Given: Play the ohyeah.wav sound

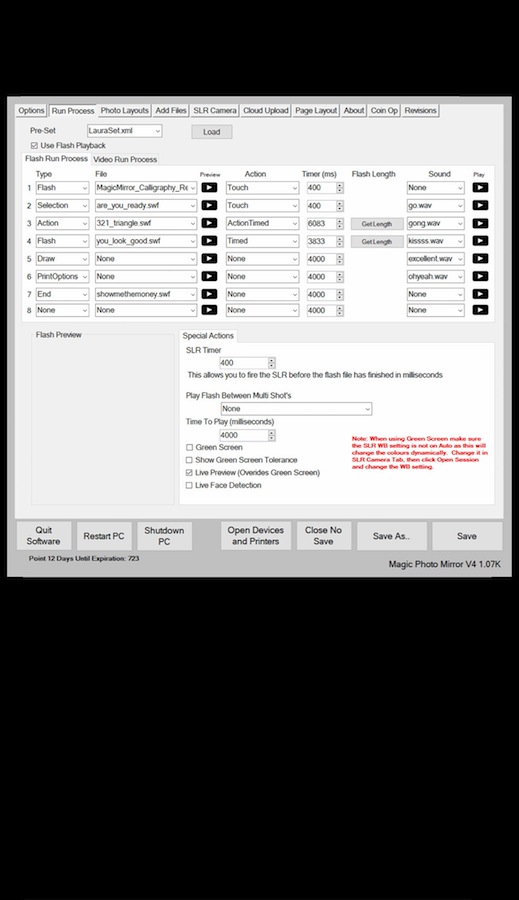Looking at the screenshot, I should pos(480,277).
